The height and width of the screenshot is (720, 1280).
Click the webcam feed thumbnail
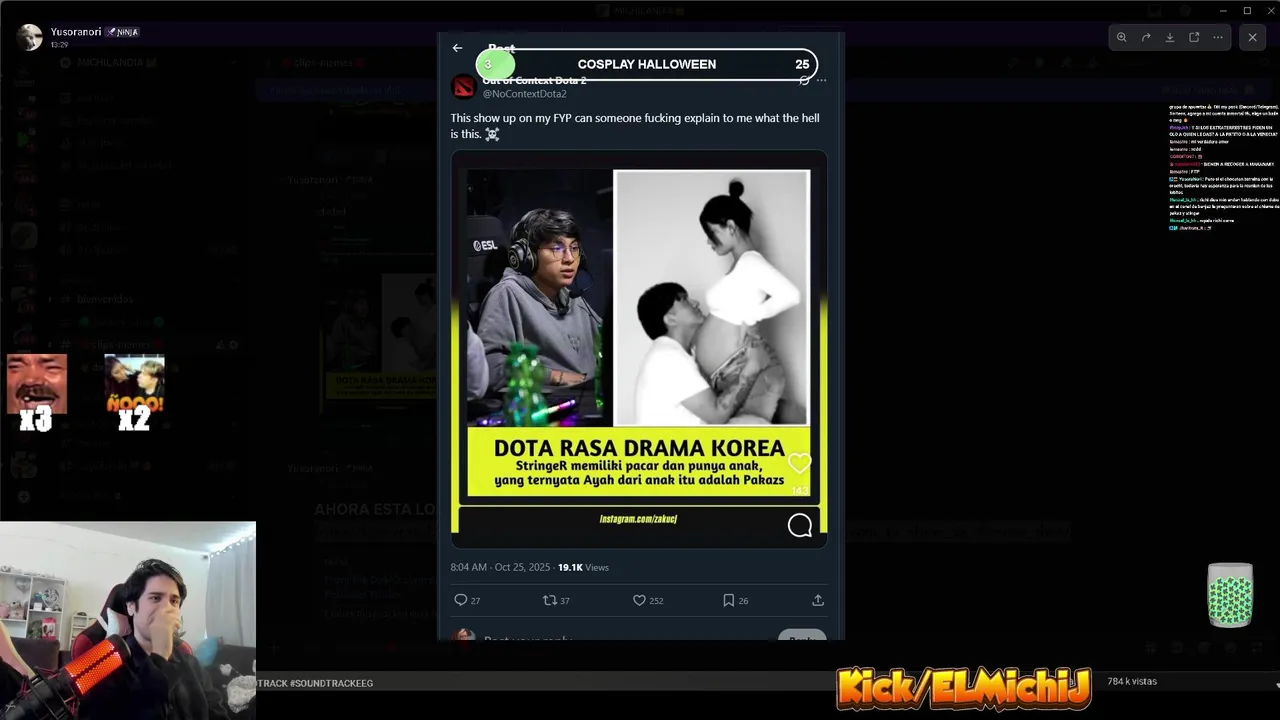(x=128, y=620)
